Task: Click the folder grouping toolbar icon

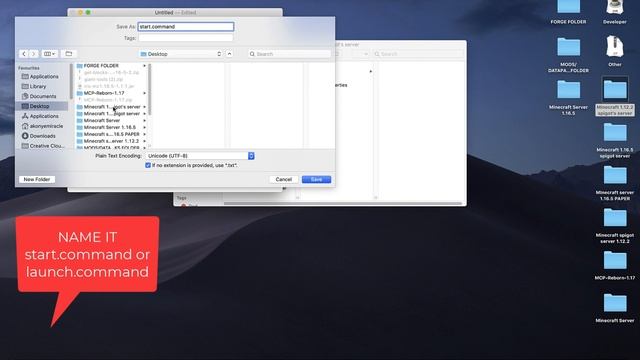Action: tap(69, 54)
